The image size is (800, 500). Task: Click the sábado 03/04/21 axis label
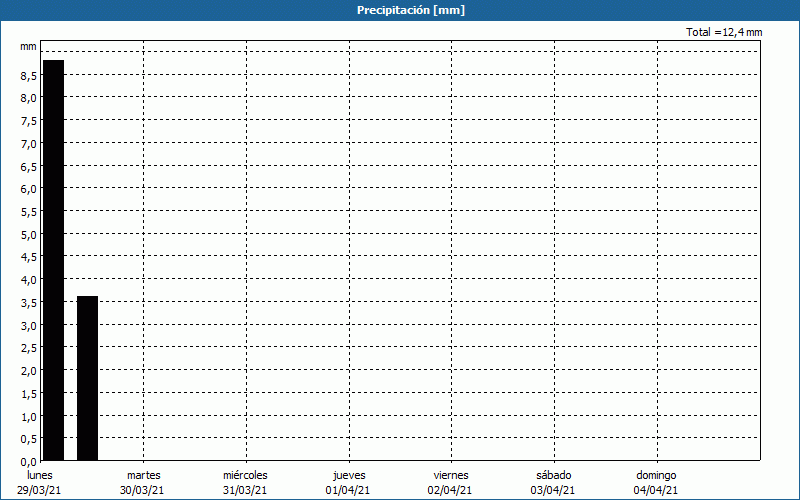pyautogui.click(x=554, y=483)
